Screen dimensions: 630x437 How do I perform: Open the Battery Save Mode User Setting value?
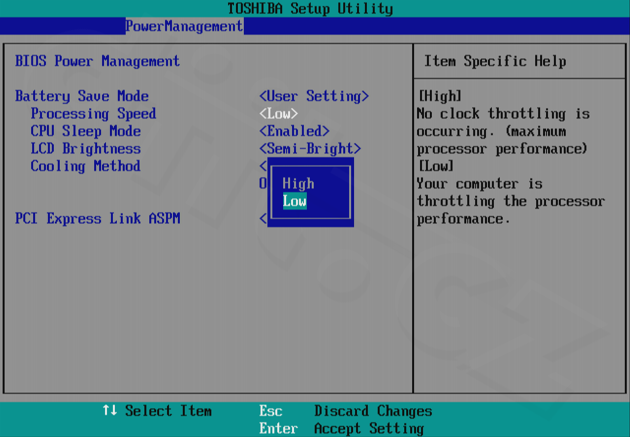[x=314, y=96]
